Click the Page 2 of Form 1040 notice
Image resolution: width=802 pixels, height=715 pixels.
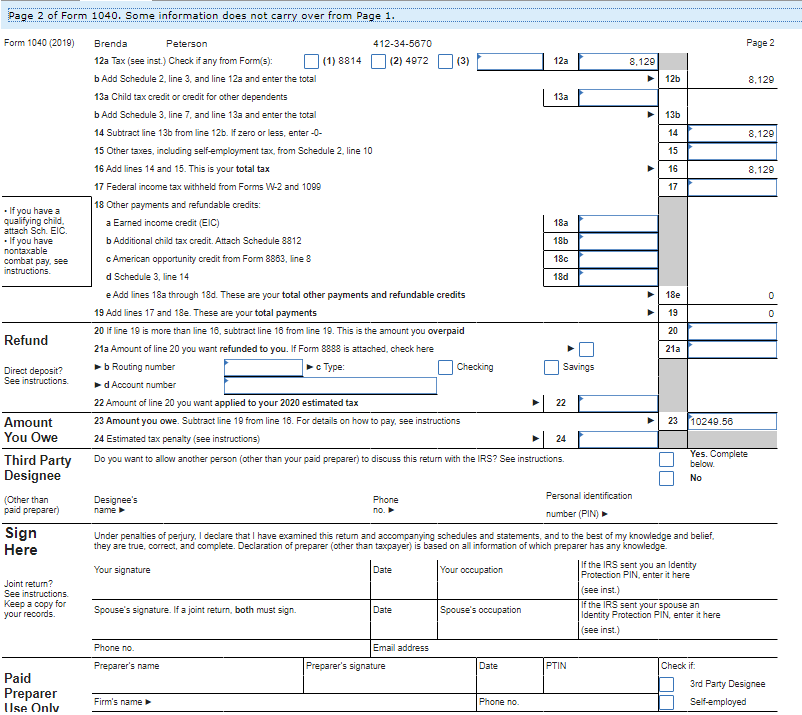pyautogui.click(x=202, y=16)
